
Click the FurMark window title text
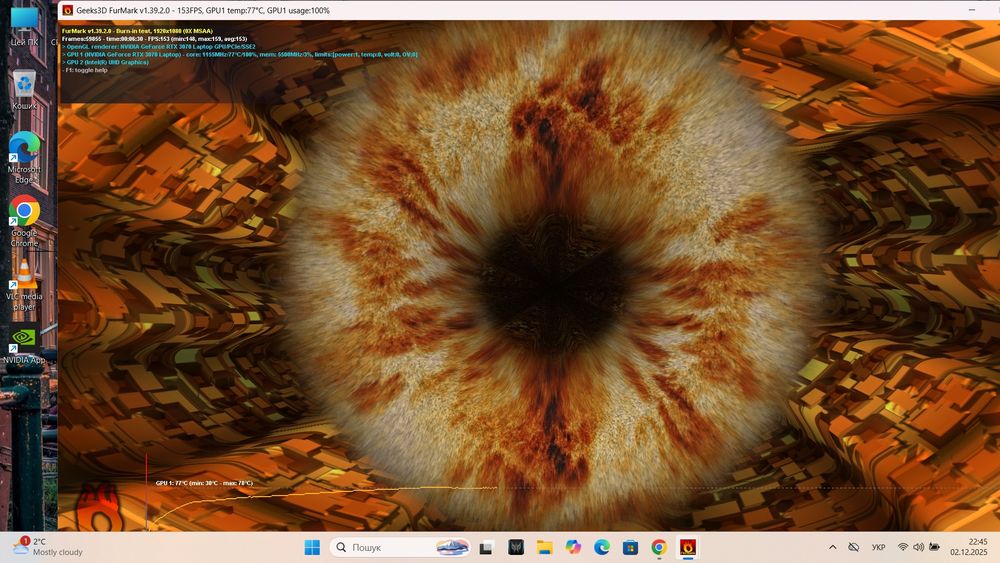click(x=203, y=10)
